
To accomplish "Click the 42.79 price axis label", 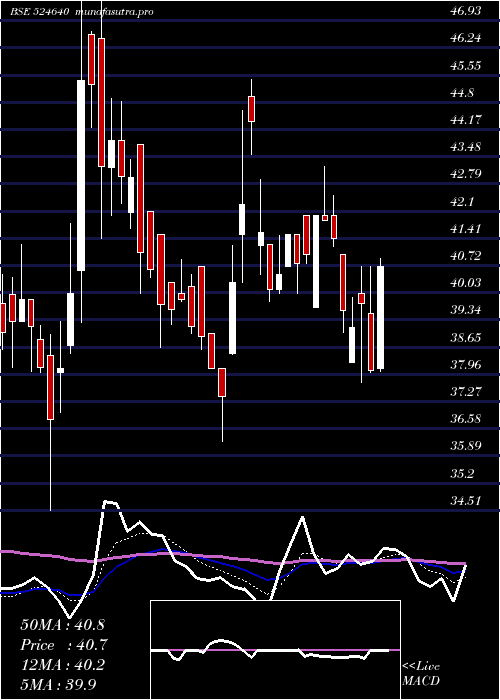I will click(466, 174).
